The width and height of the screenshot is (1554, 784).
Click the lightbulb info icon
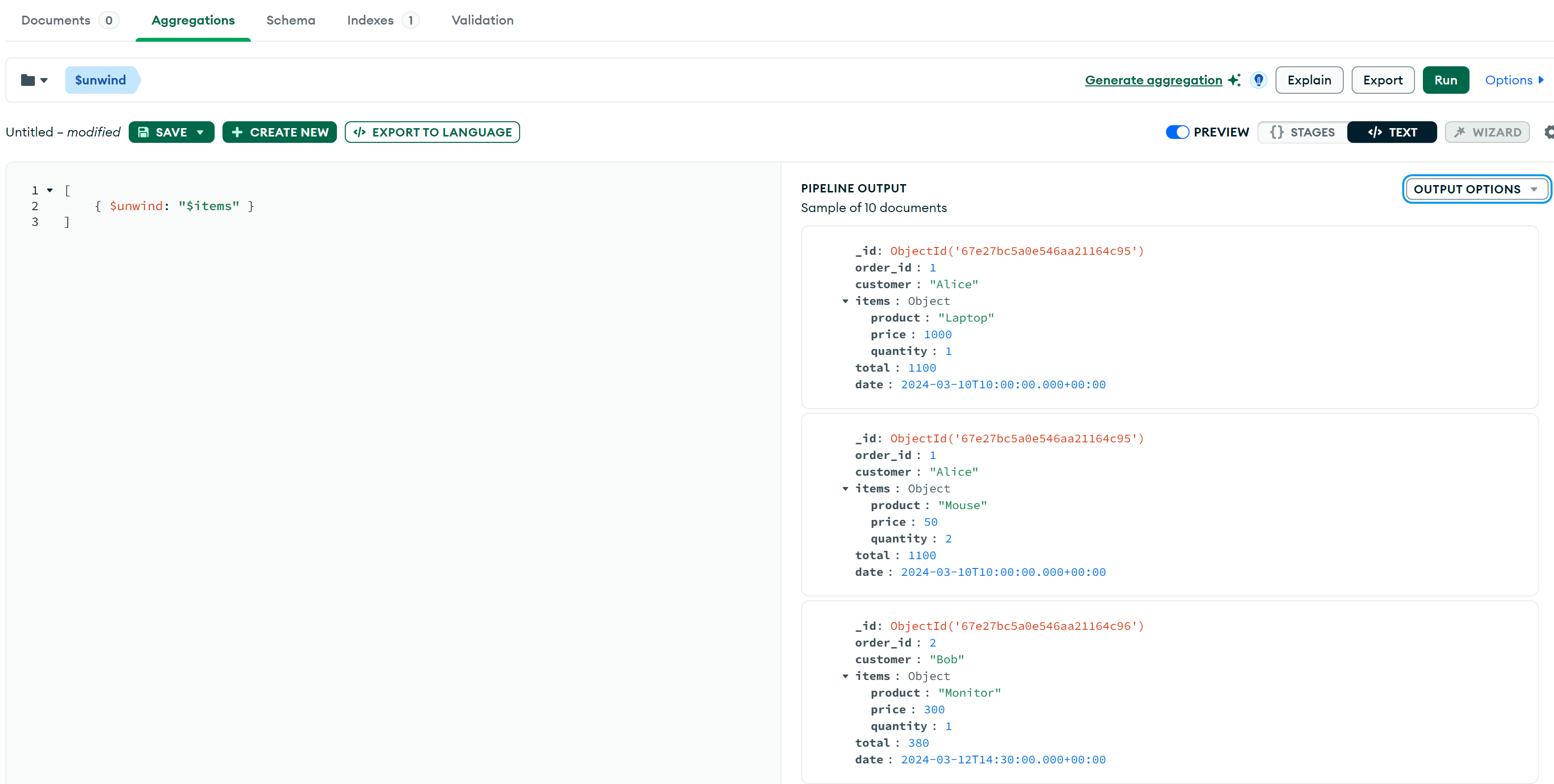[1258, 80]
